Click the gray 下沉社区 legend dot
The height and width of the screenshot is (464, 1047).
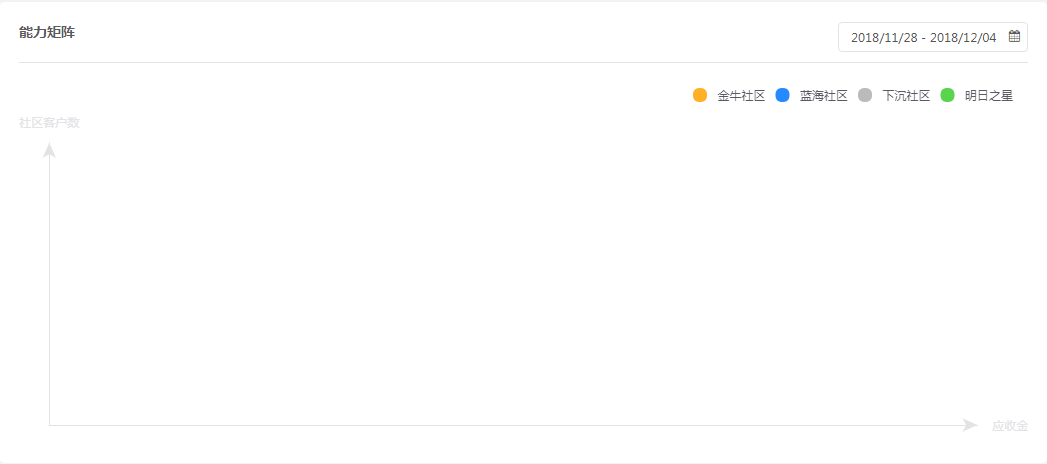(x=865, y=95)
